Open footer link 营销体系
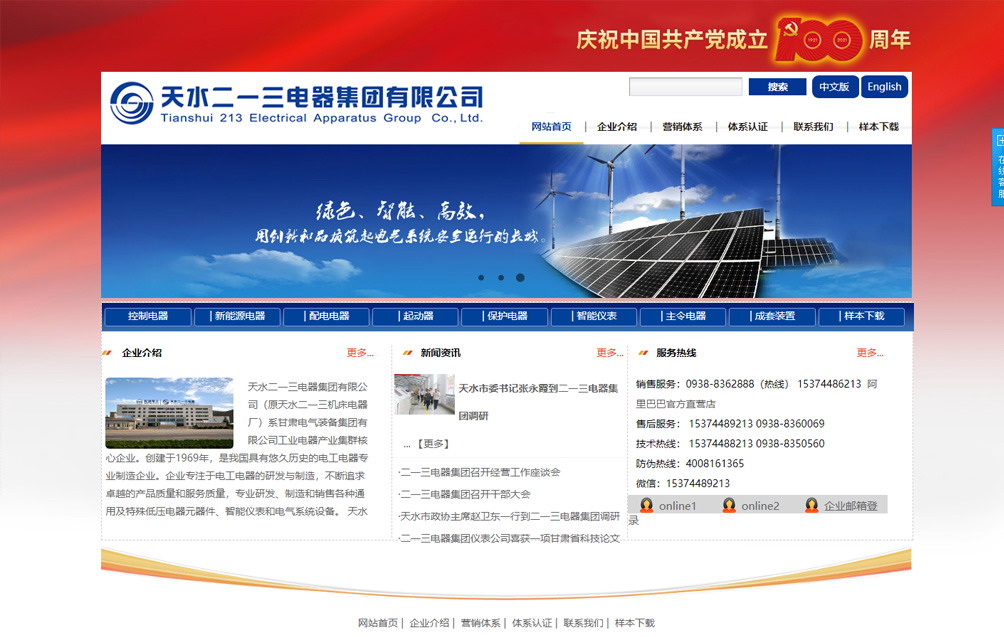Image resolution: width=1004 pixels, height=637 pixels. point(481,623)
